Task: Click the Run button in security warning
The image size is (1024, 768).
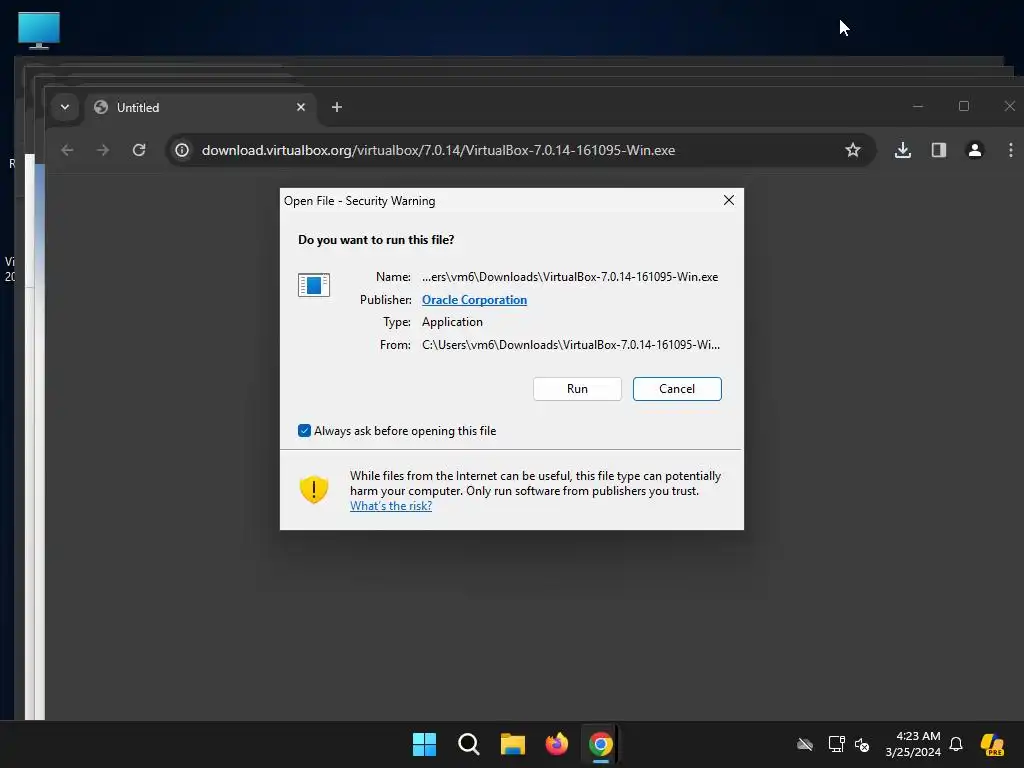Action: 577,389
